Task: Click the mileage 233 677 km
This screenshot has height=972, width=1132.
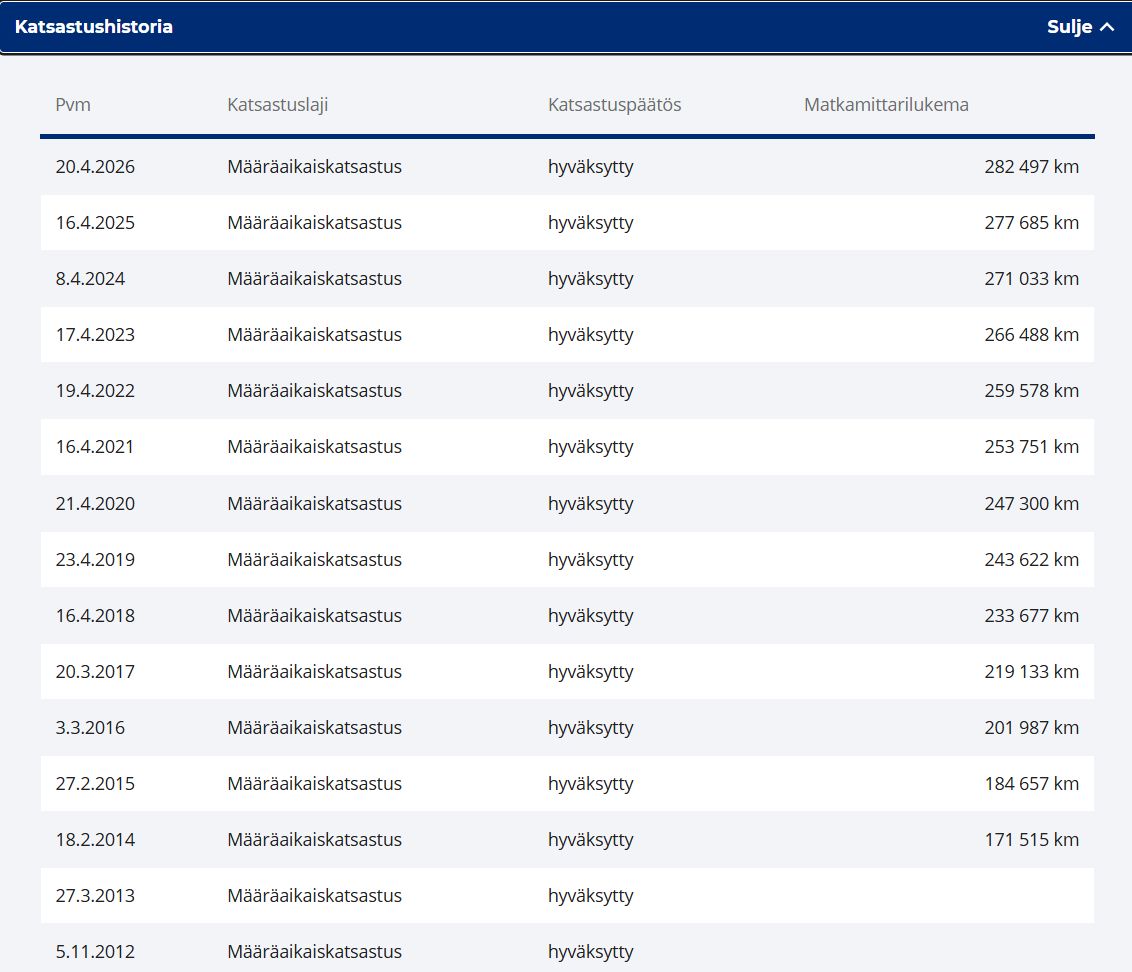Action: (x=1032, y=615)
